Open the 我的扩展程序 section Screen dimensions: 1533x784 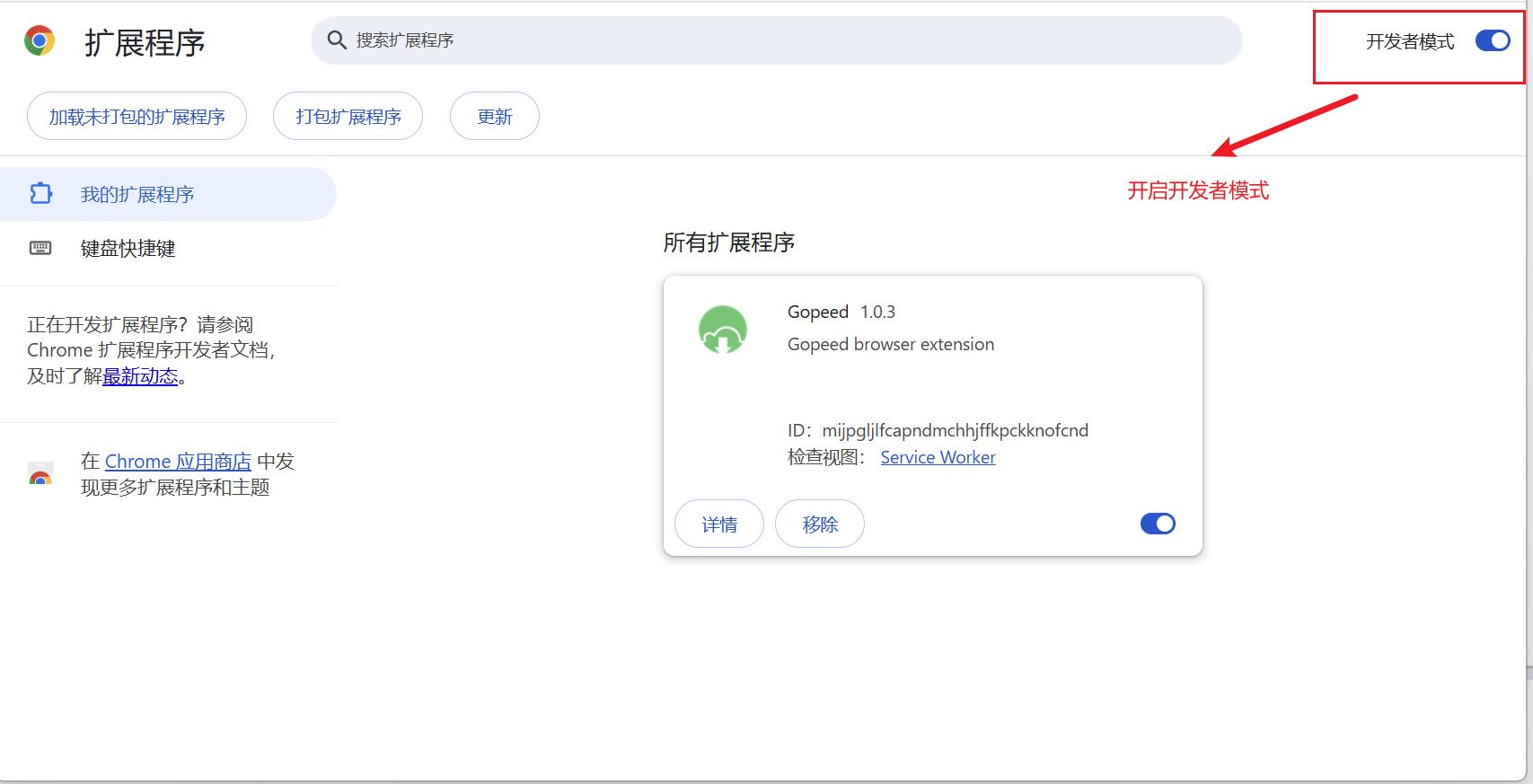pos(168,194)
